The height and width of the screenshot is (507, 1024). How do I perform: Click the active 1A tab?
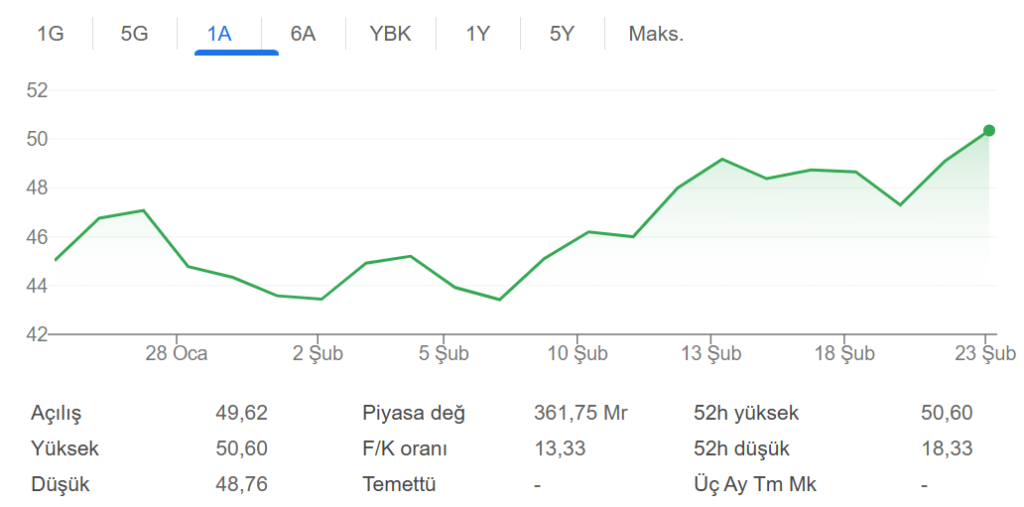tap(219, 33)
